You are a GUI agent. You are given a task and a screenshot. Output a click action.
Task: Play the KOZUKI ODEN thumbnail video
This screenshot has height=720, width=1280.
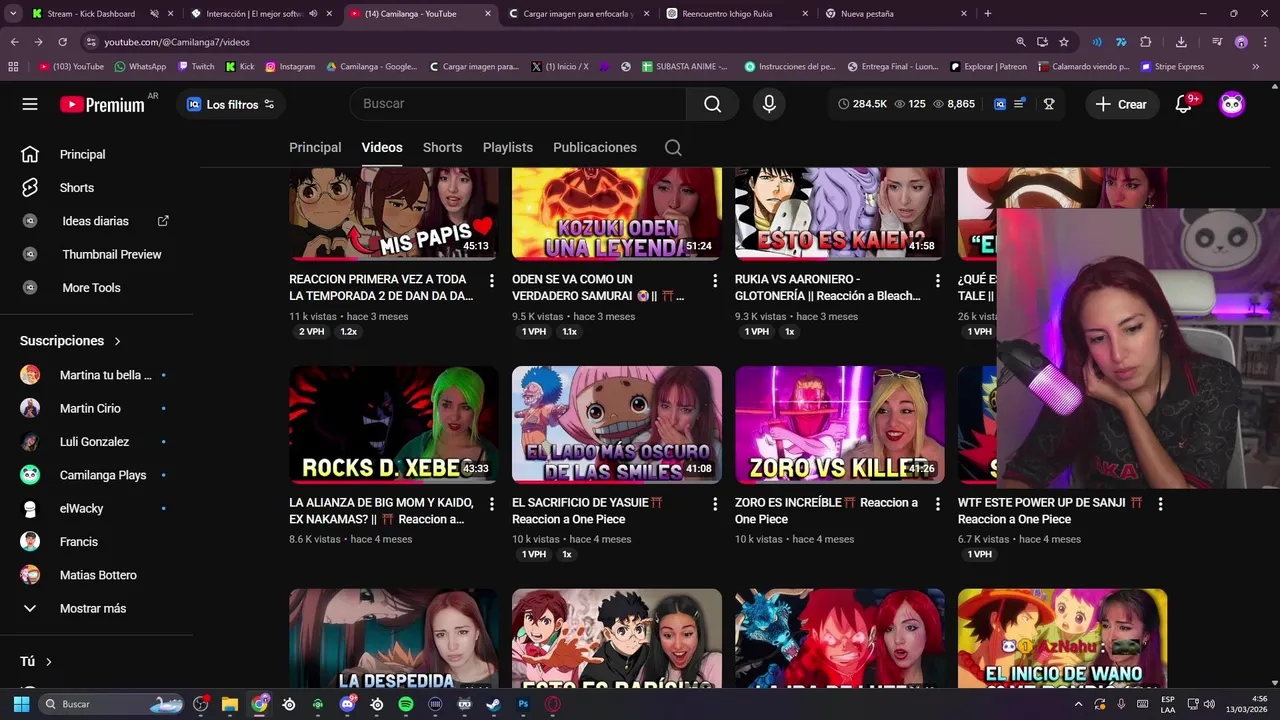click(x=617, y=214)
